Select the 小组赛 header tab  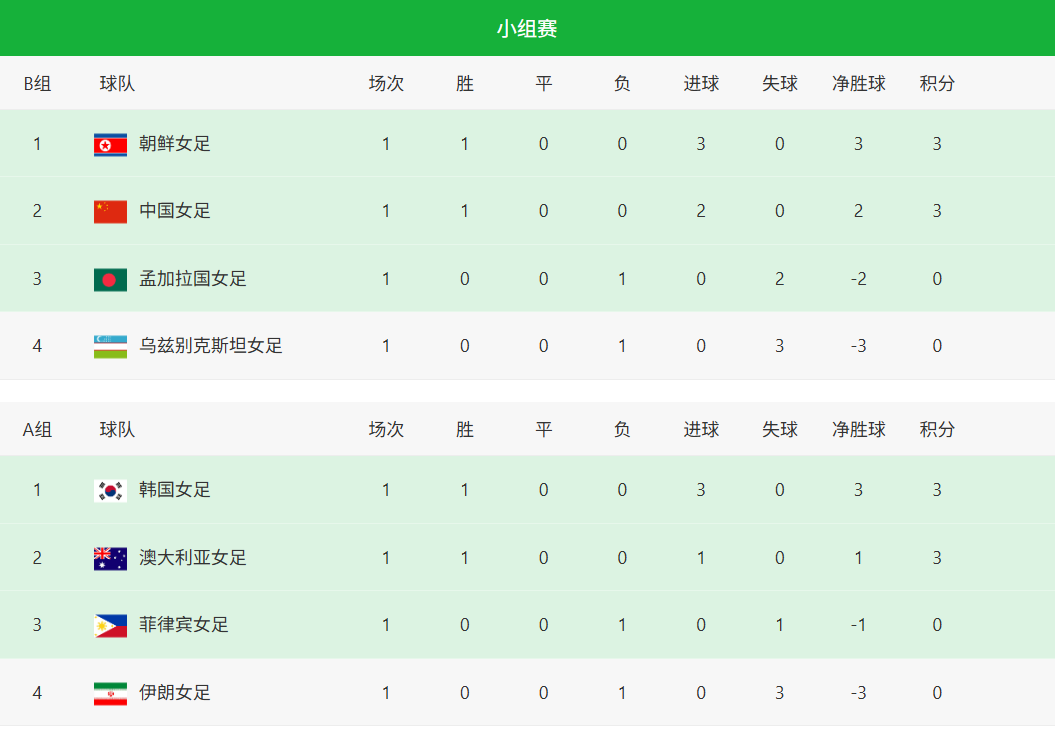(x=527, y=29)
